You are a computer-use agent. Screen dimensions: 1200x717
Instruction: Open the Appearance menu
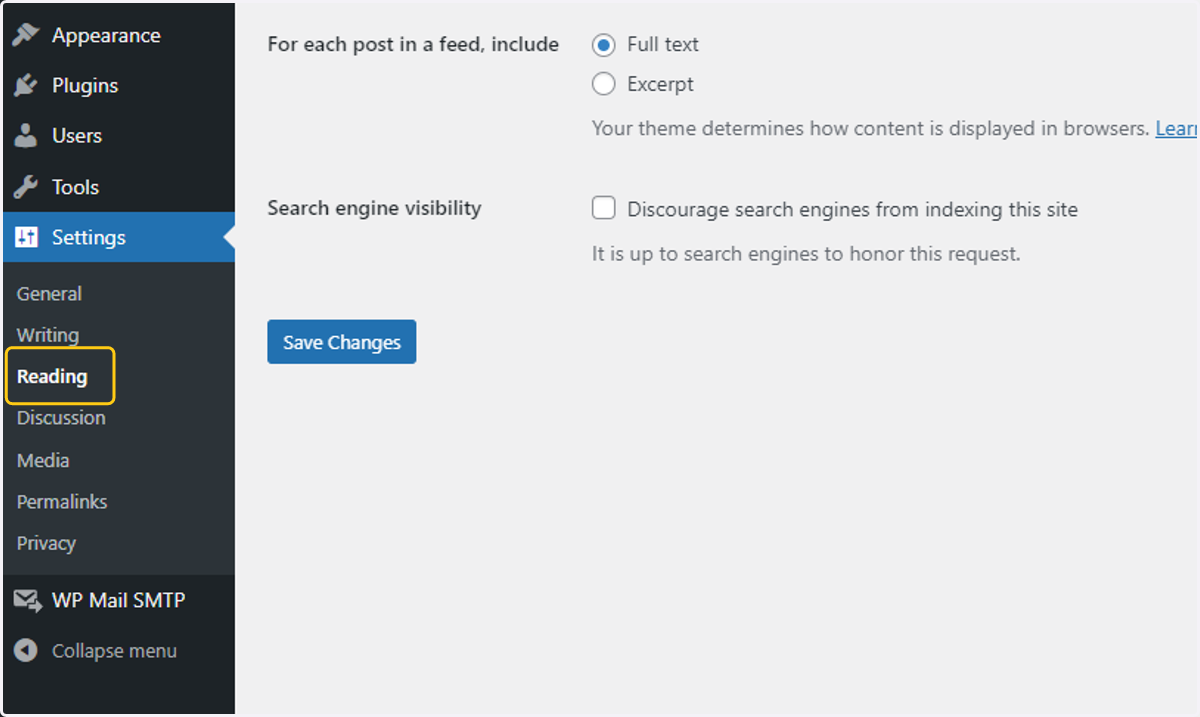[118, 35]
